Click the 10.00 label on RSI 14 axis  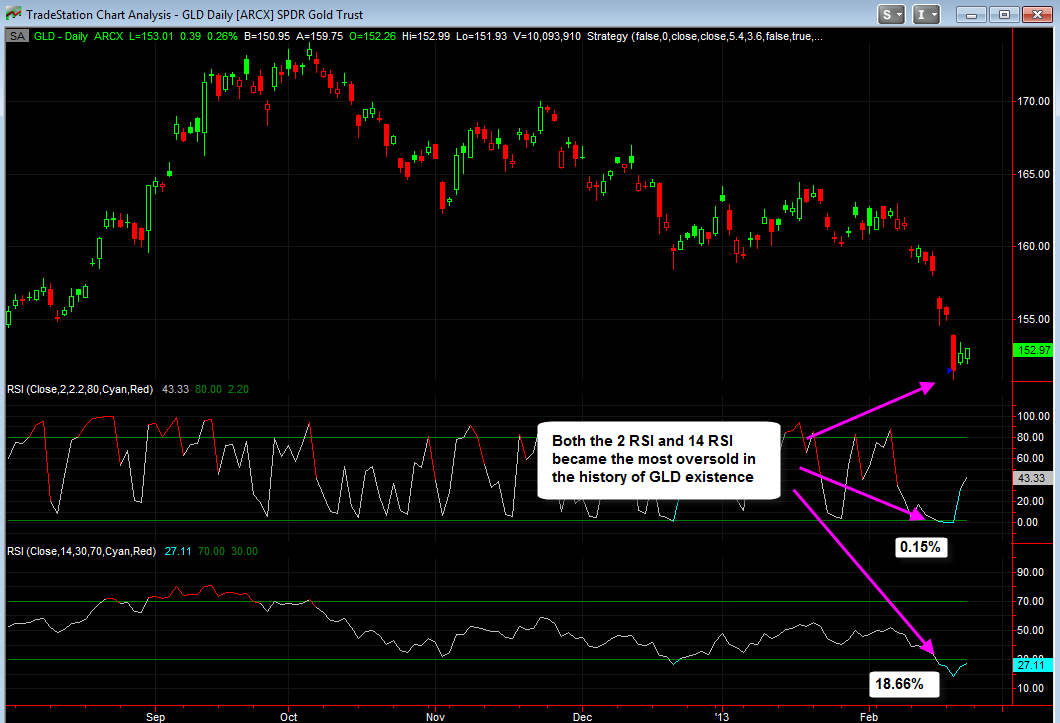coord(1030,689)
